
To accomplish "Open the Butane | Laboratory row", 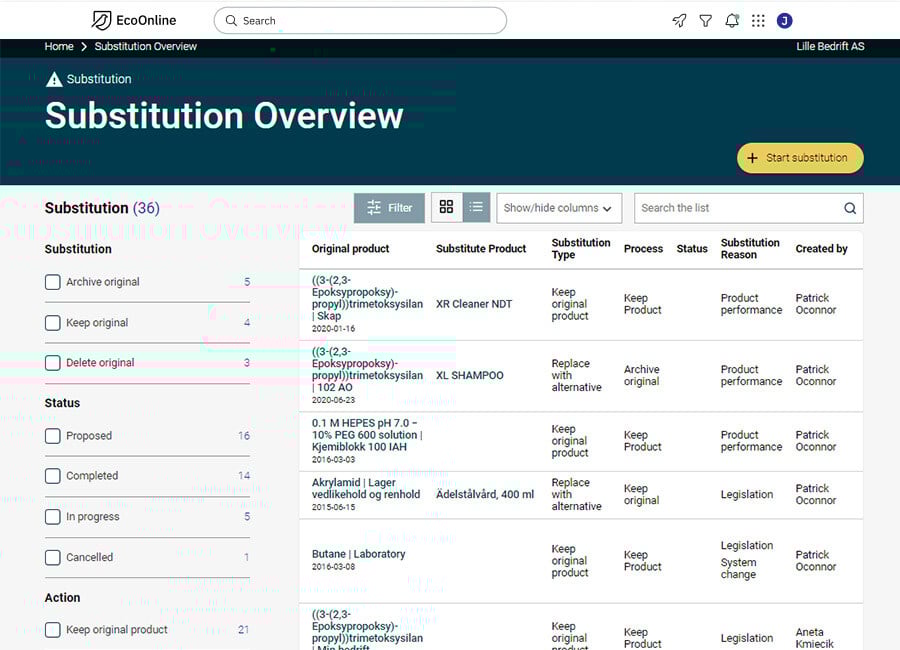I will click(581, 561).
